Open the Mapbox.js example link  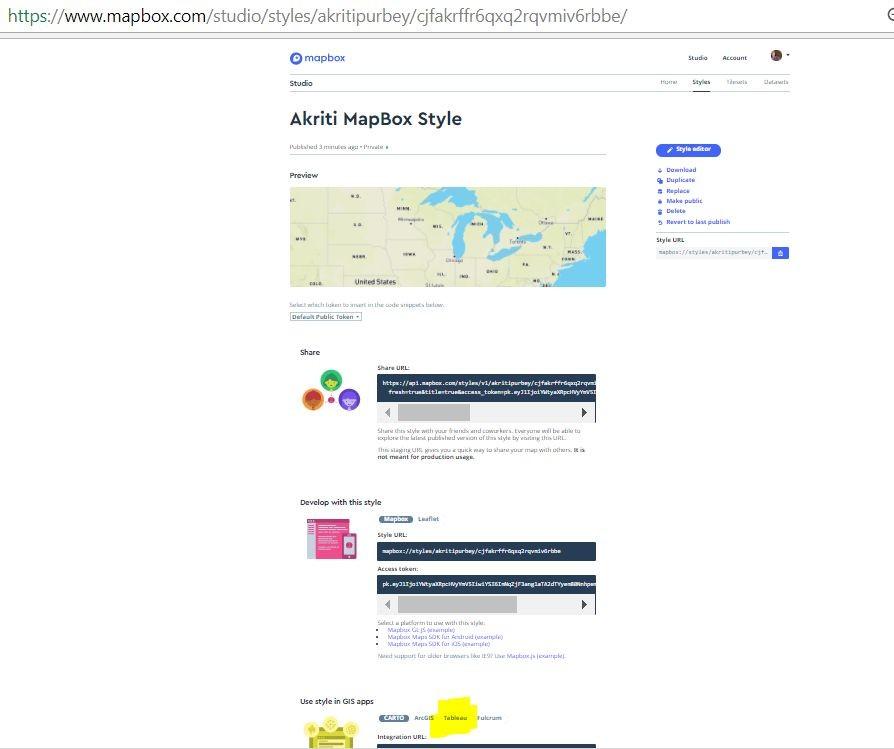pos(536,656)
